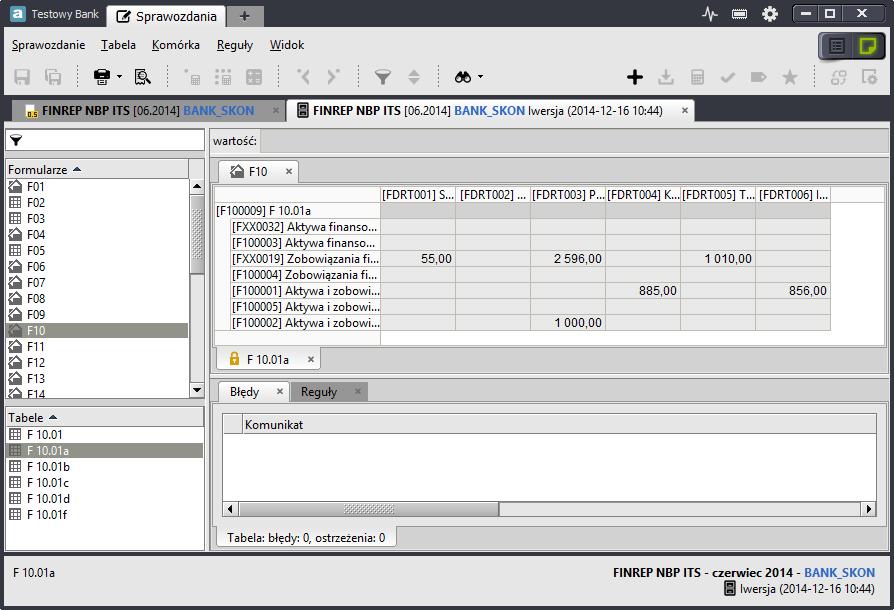Click the [F100009] F 10.01a row header
The image size is (894, 610).
coord(297,211)
